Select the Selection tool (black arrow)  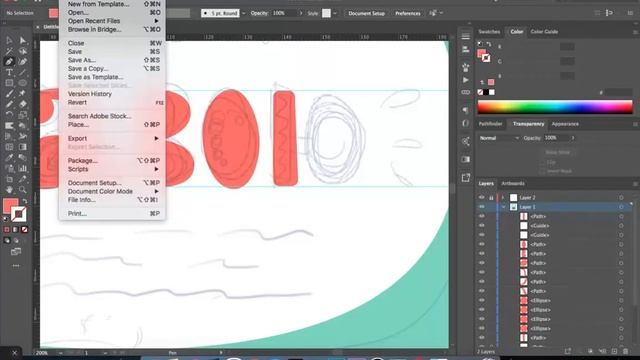pos(9,40)
